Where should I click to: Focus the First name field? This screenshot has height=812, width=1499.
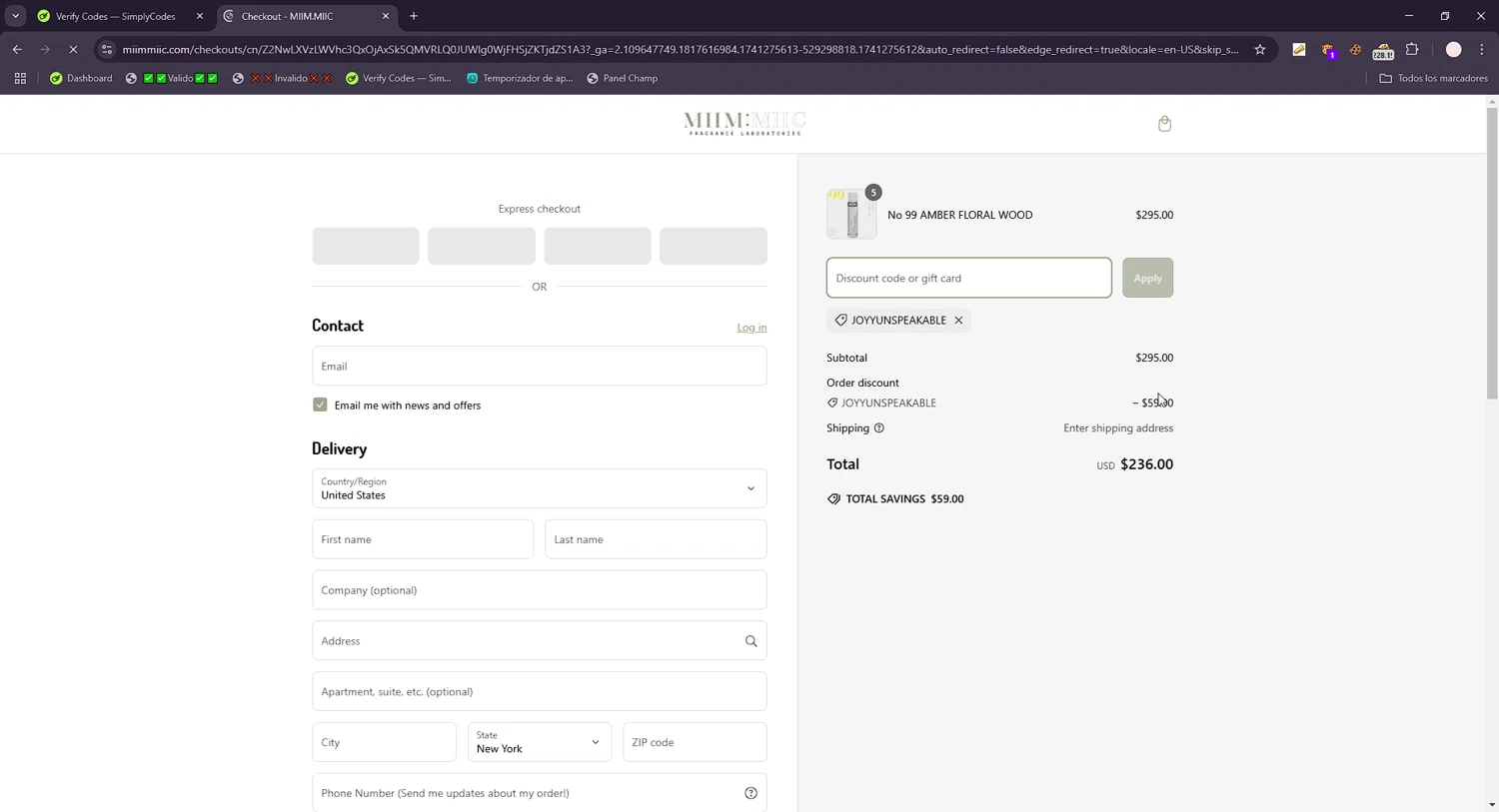(x=423, y=539)
